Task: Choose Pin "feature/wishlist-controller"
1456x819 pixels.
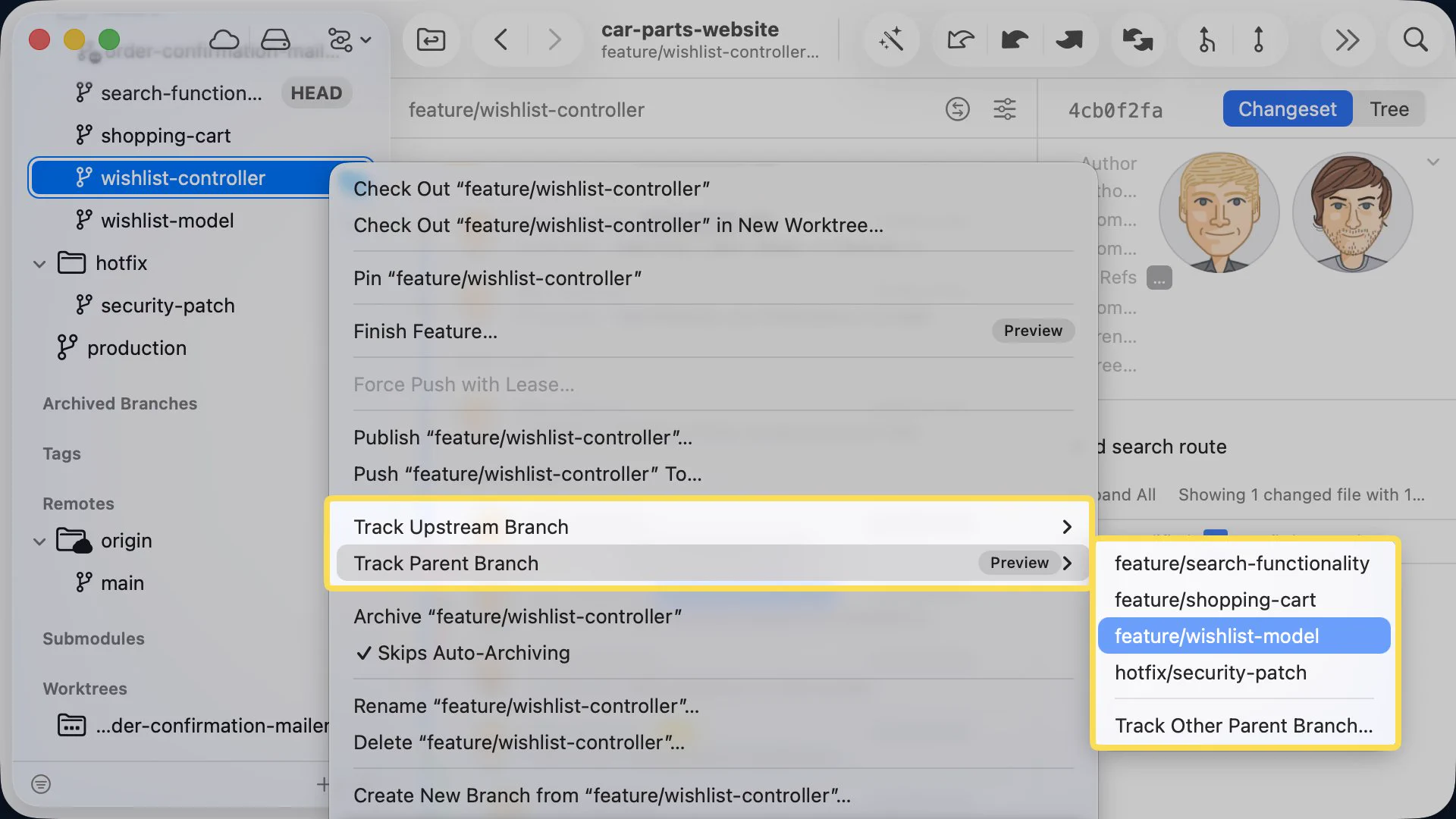Action: pyautogui.click(x=713, y=278)
